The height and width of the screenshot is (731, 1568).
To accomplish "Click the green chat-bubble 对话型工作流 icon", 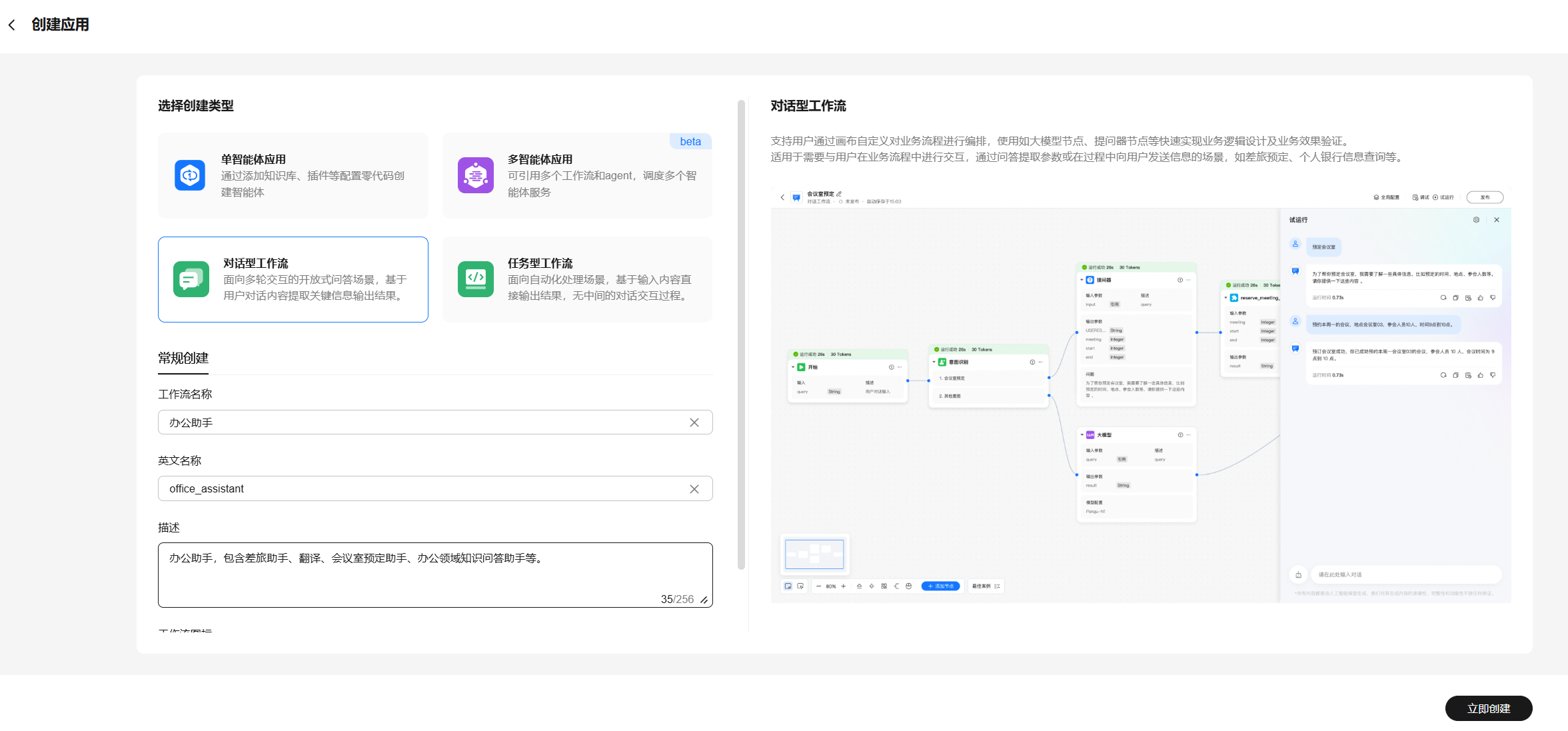I will pyautogui.click(x=191, y=279).
